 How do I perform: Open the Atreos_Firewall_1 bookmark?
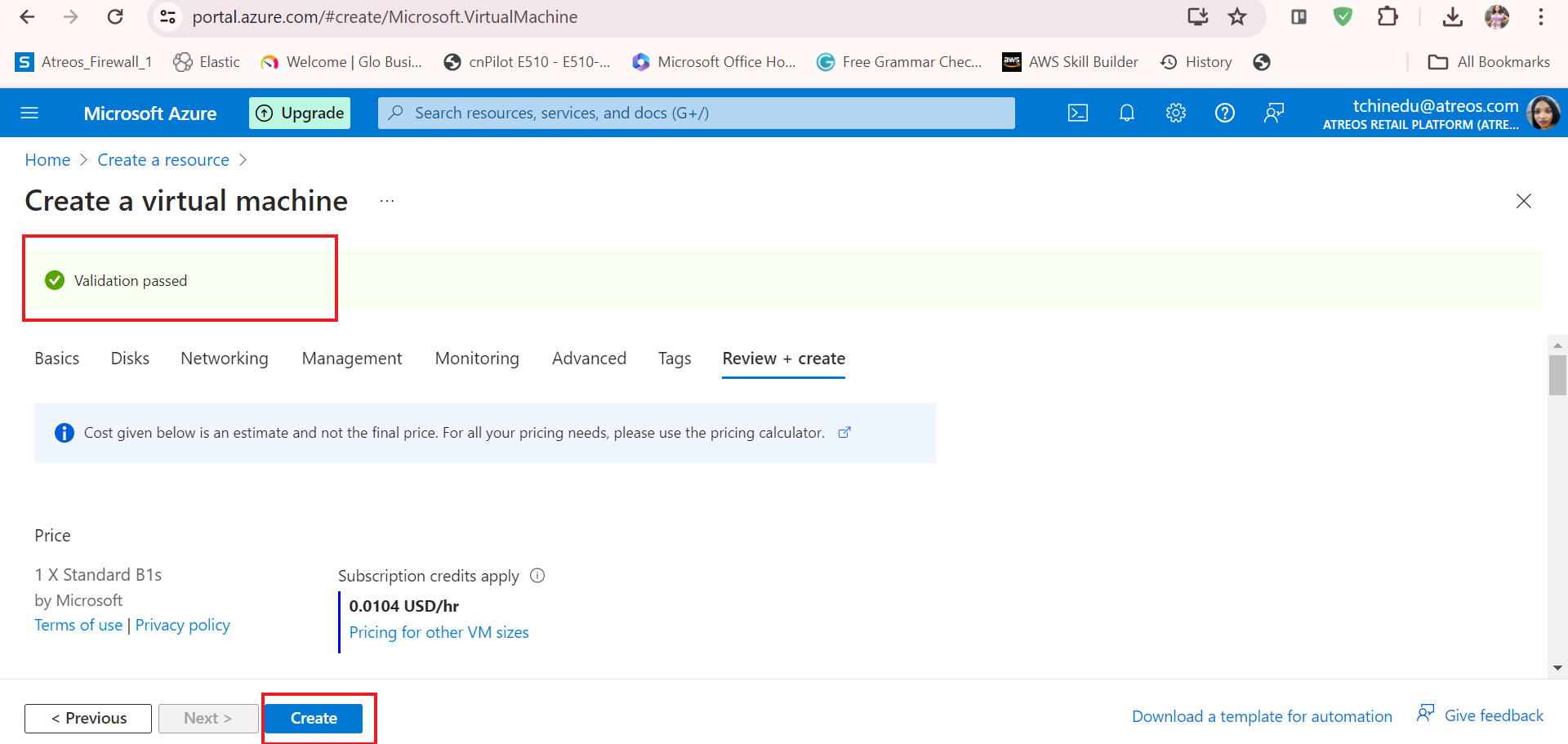click(84, 62)
